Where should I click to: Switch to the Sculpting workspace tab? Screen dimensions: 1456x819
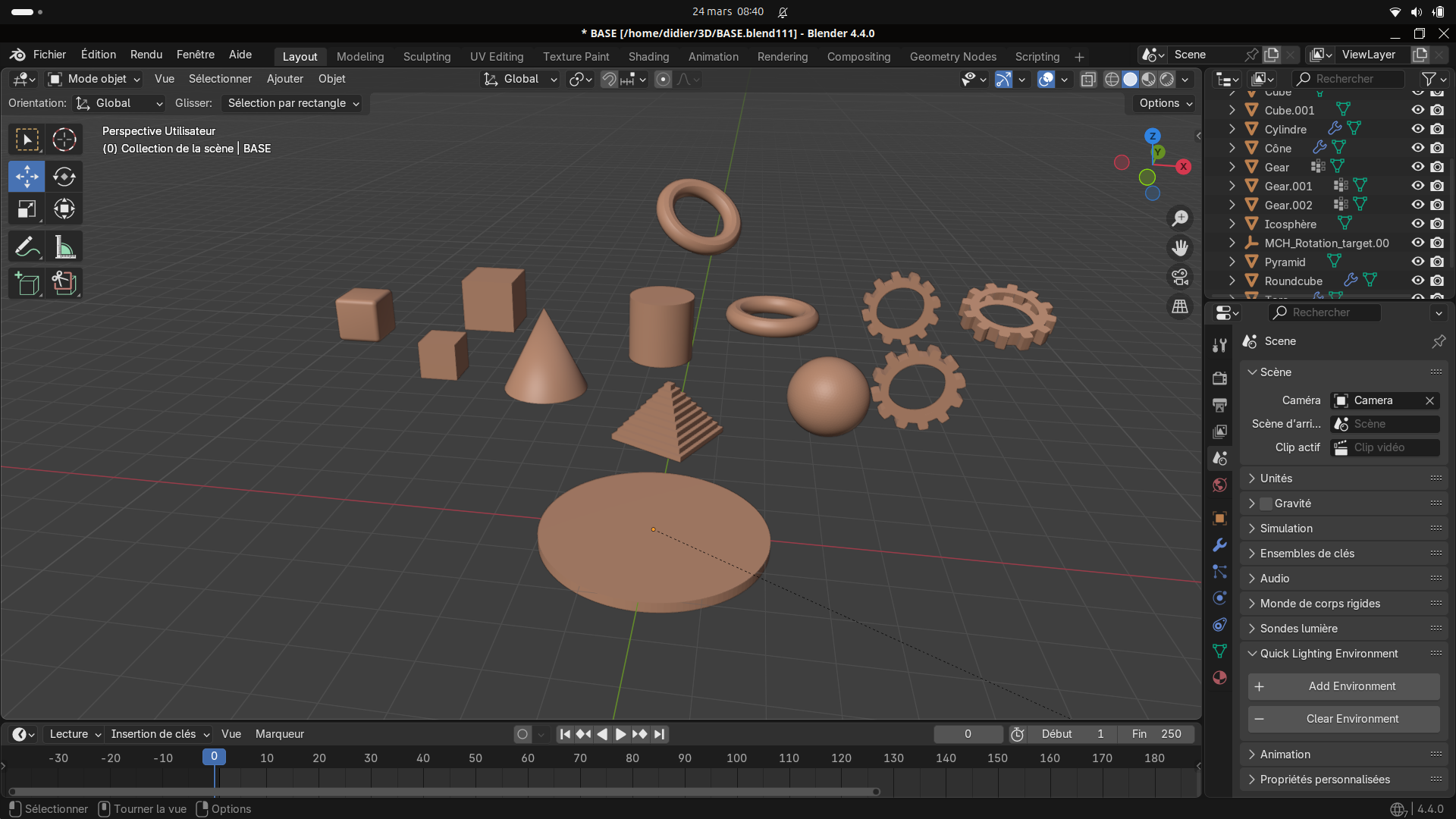point(426,57)
